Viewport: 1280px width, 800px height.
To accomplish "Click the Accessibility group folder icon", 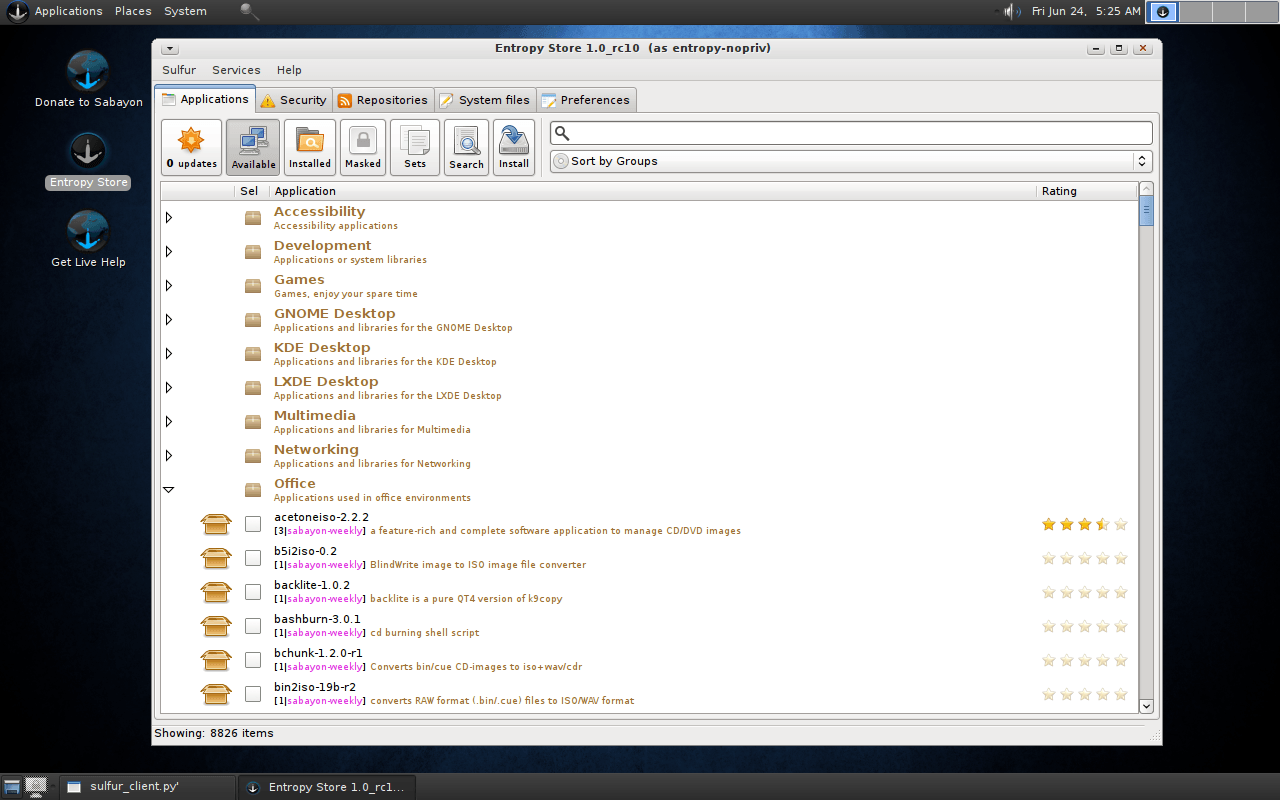I will (x=253, y=217).
